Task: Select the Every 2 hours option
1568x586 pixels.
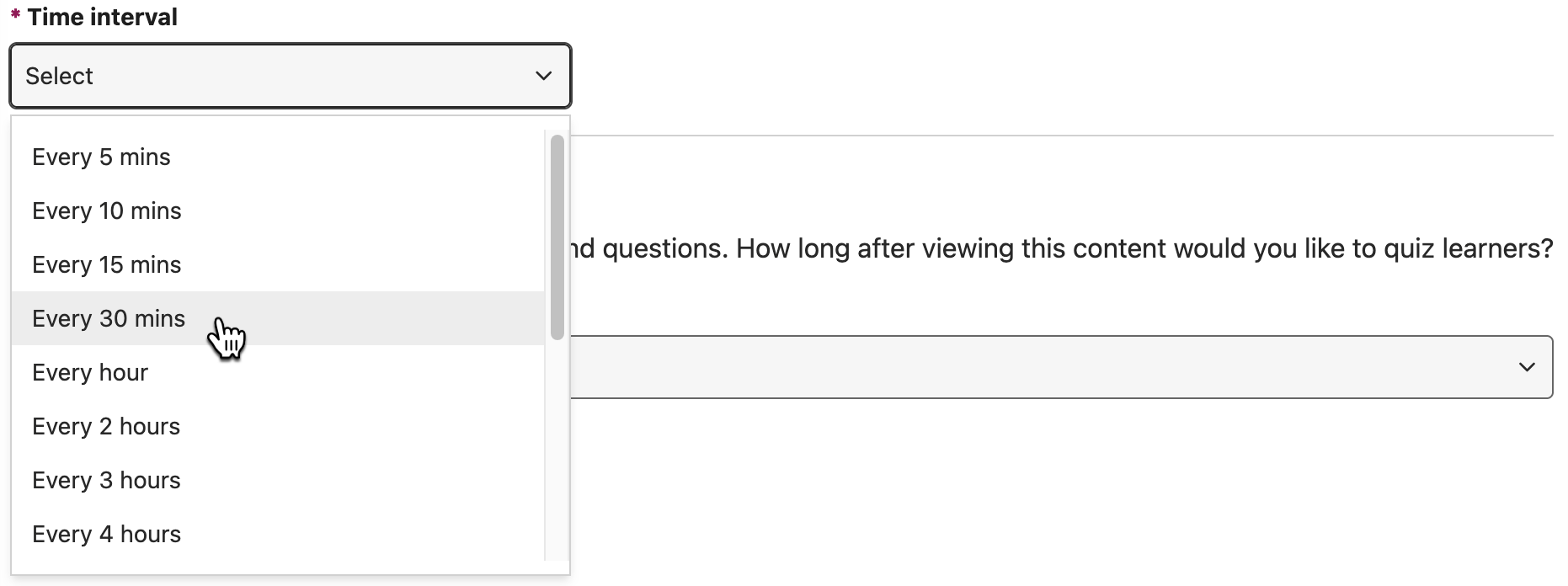Action: 105,427
